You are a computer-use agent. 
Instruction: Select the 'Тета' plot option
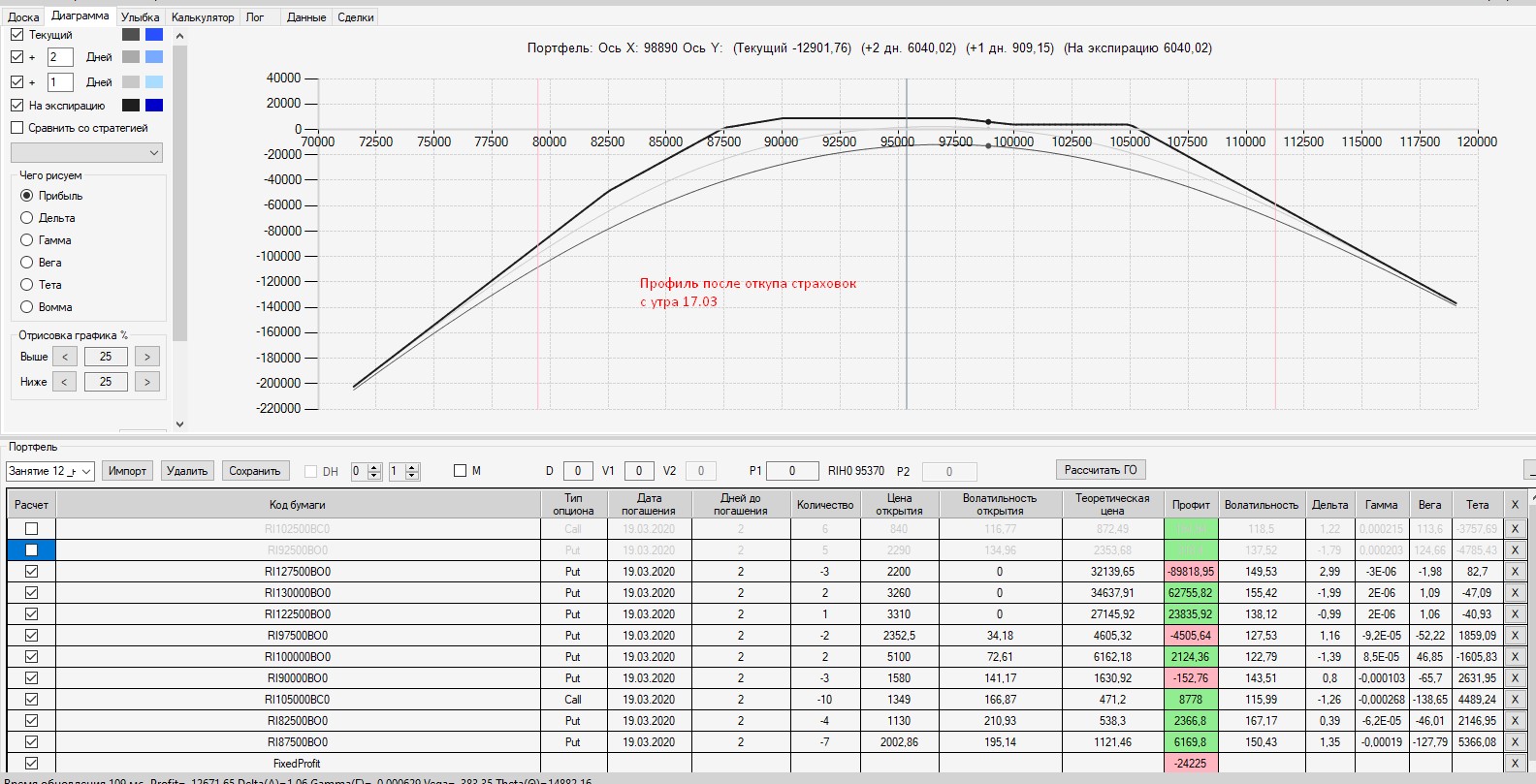point(27,285)
